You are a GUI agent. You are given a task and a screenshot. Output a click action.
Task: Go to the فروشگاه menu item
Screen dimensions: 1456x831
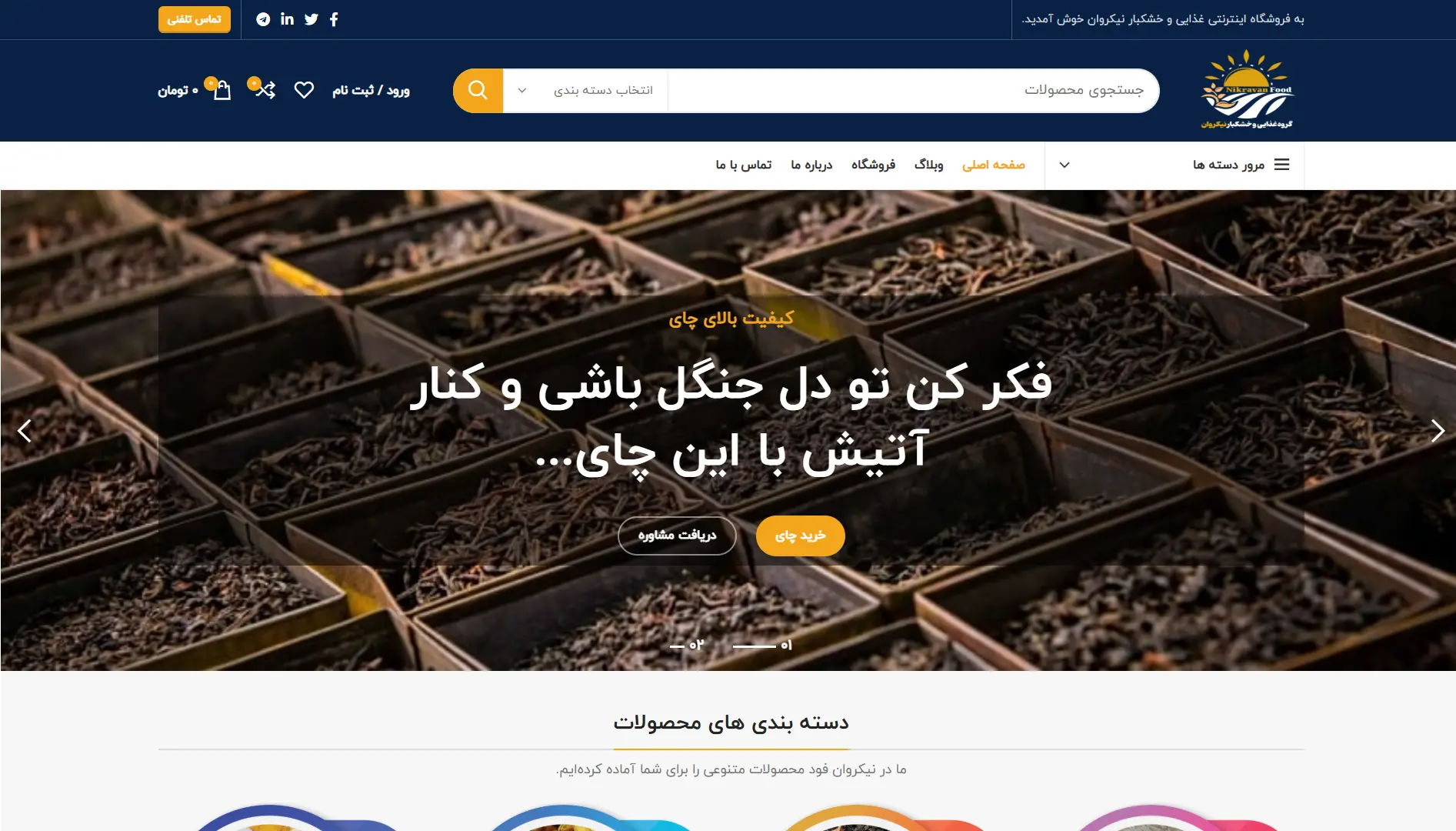pyautogui.click(x=873, y=165)
